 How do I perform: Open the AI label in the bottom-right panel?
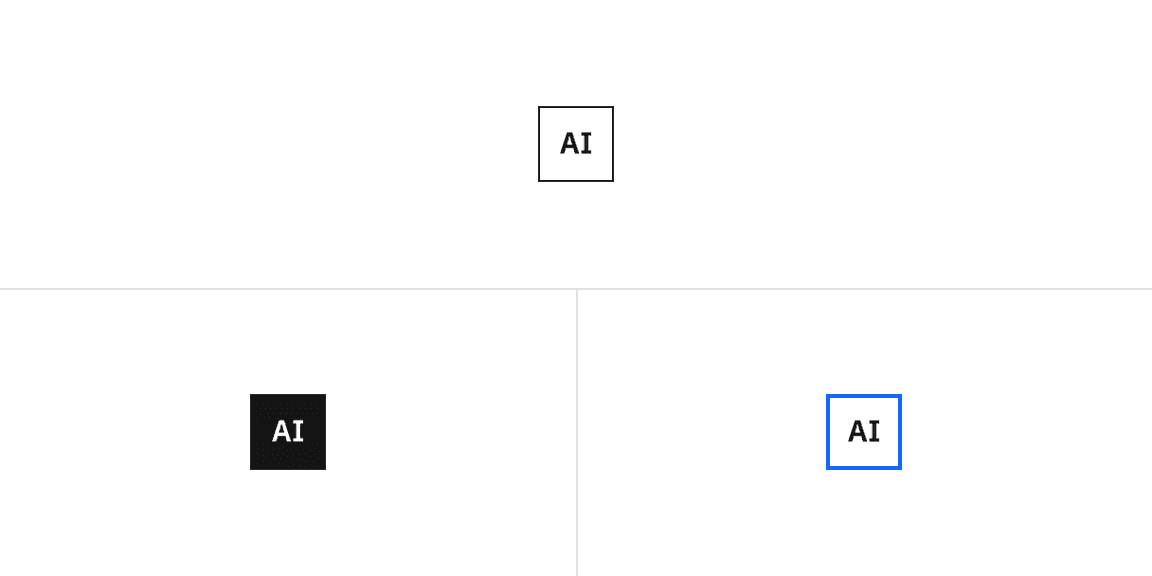tap(864, 432)
